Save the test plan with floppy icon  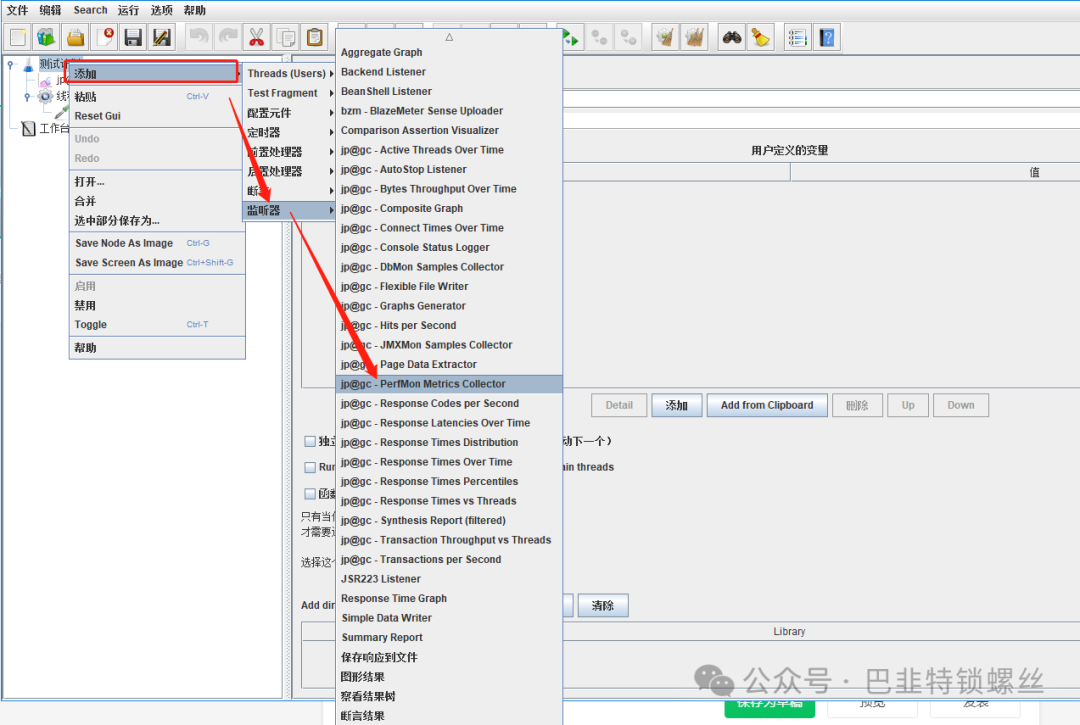pyautogui.click(x=133, y=37)
